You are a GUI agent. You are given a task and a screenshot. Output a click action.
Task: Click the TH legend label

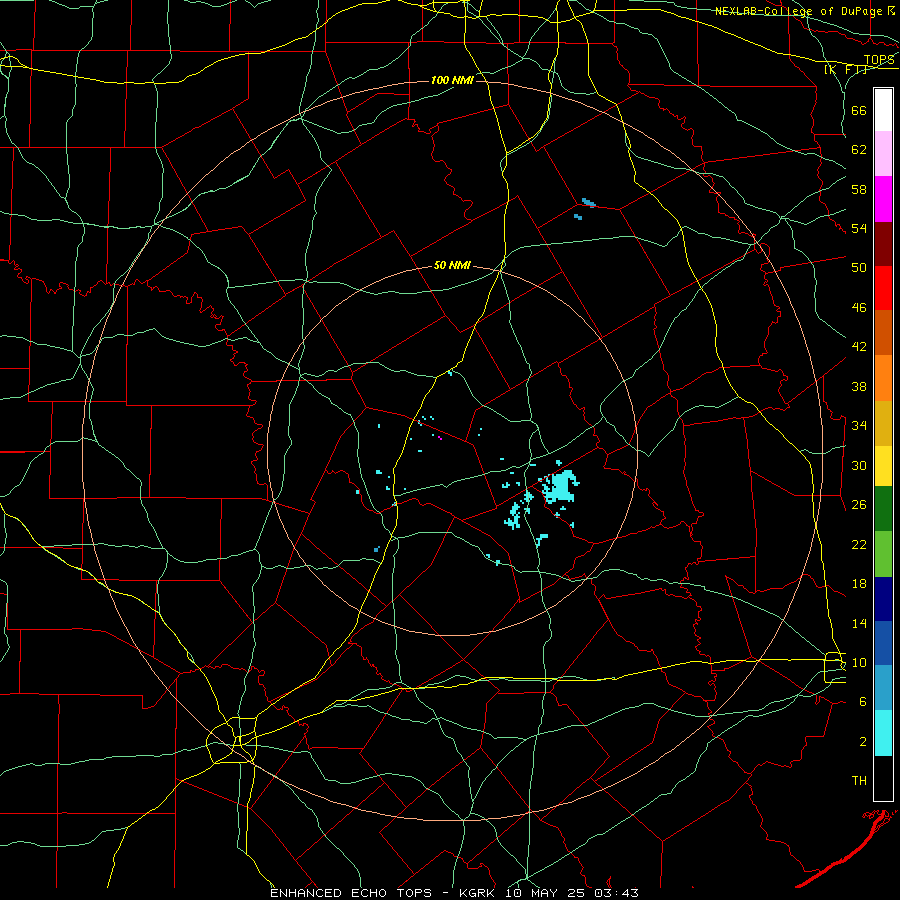(859, 781)
